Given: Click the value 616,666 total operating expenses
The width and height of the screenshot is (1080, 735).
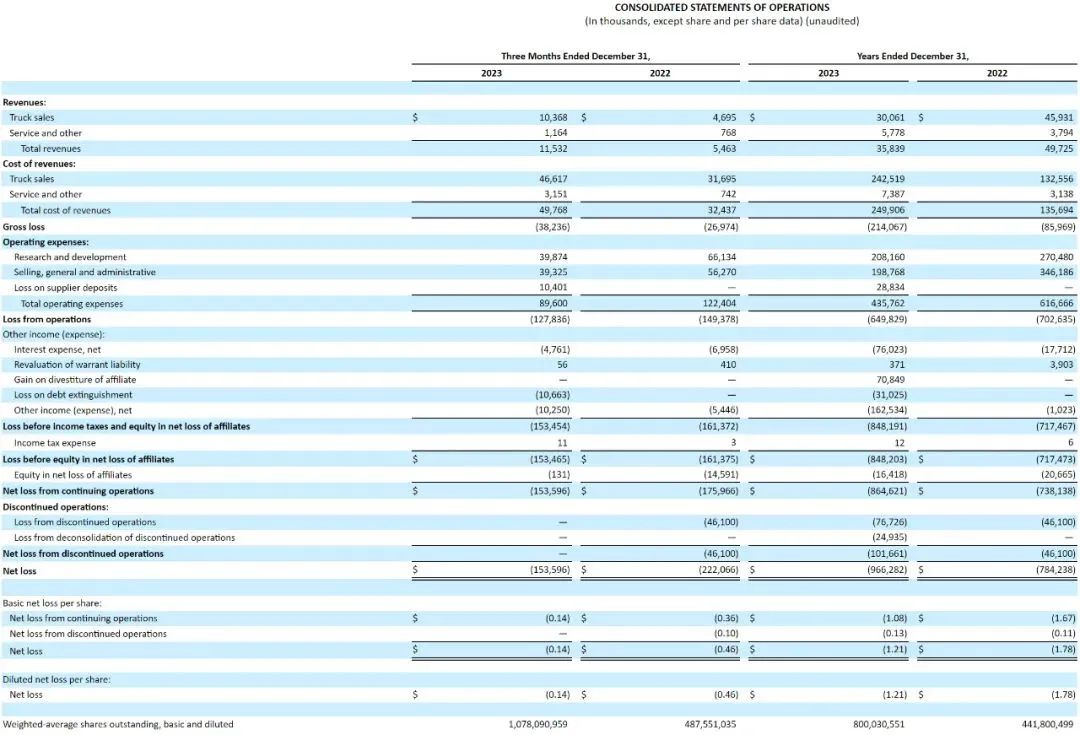Looking at the screenshot, I should click(1057, 303).
